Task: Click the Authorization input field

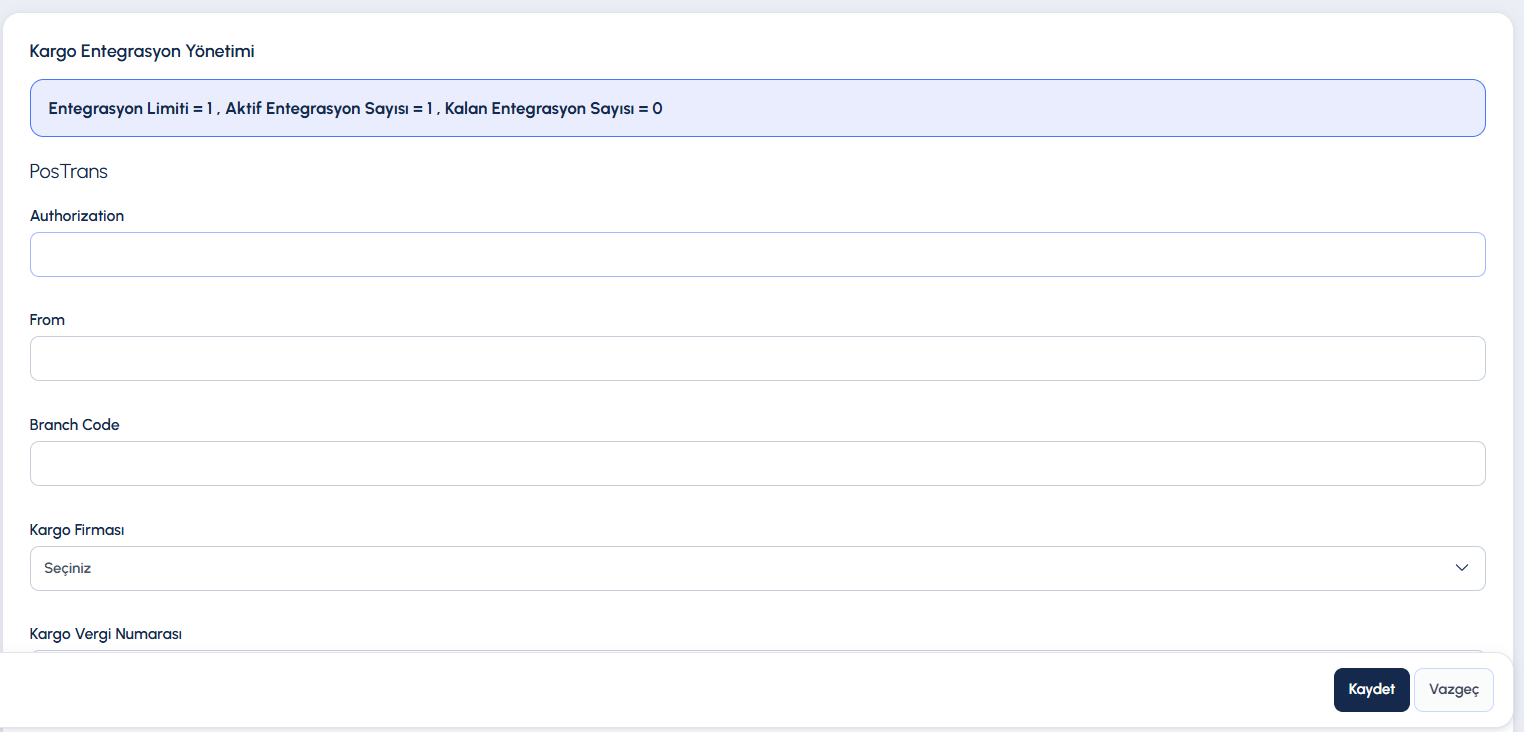Action: point(757,254)
